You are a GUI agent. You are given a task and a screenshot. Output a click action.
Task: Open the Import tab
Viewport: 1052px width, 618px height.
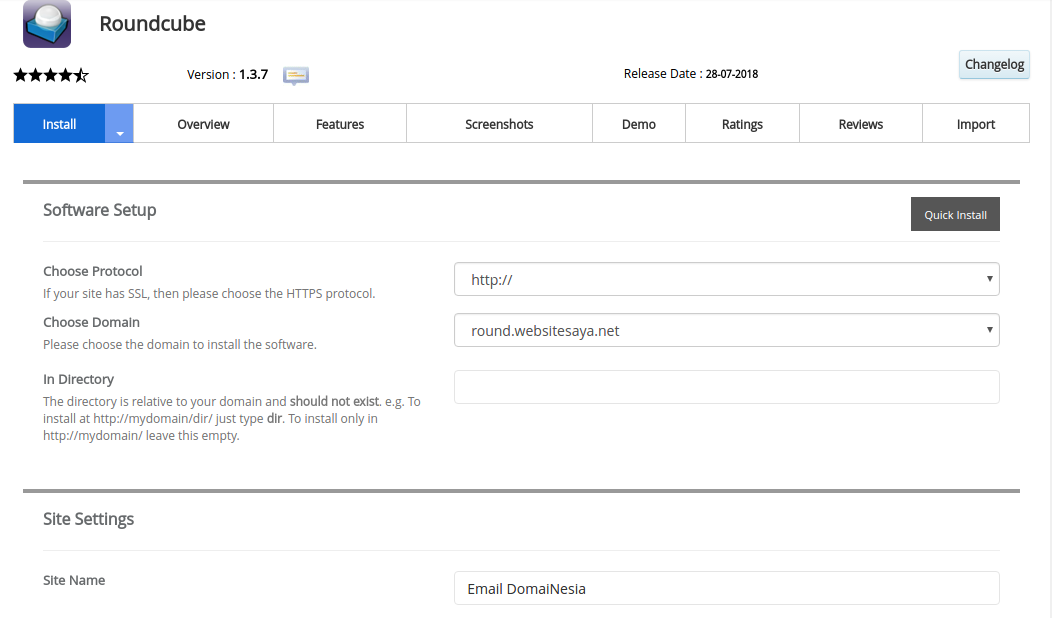976,123
